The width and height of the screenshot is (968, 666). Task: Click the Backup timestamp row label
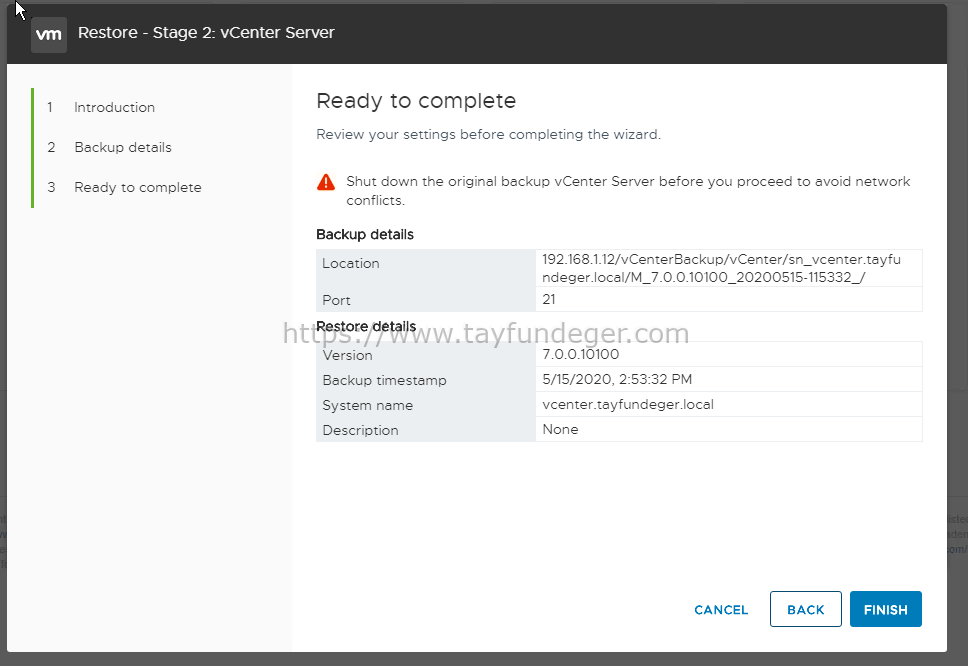point(384,380)
